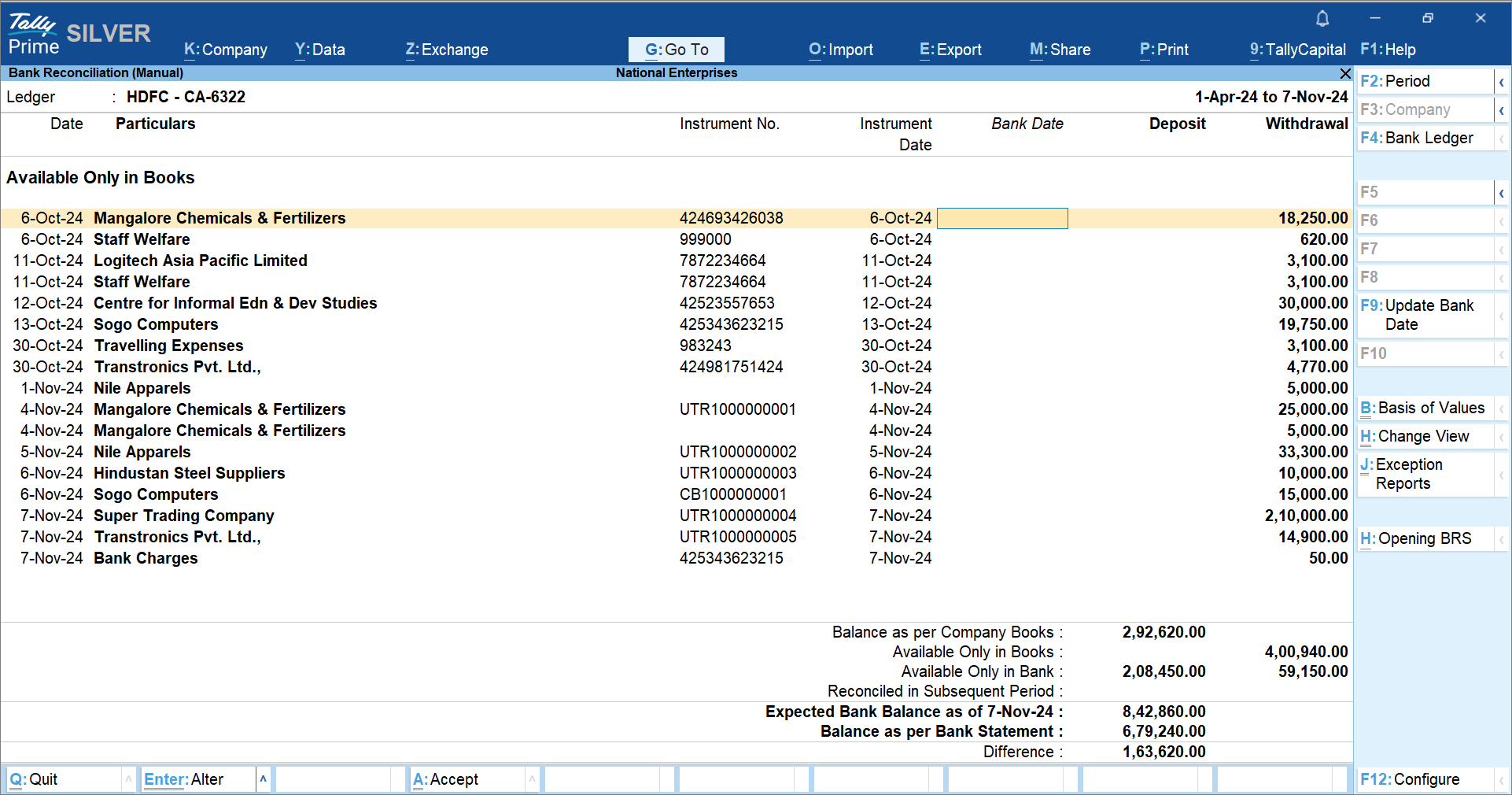Open the K: Company menu
The width and height of the screenshot is (1512, 795).
tap(226, 50)
